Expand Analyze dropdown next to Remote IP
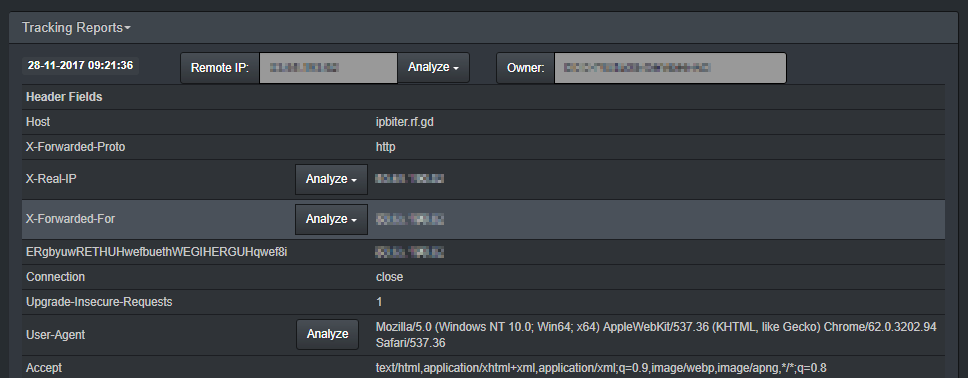 (x=433, y=67)
